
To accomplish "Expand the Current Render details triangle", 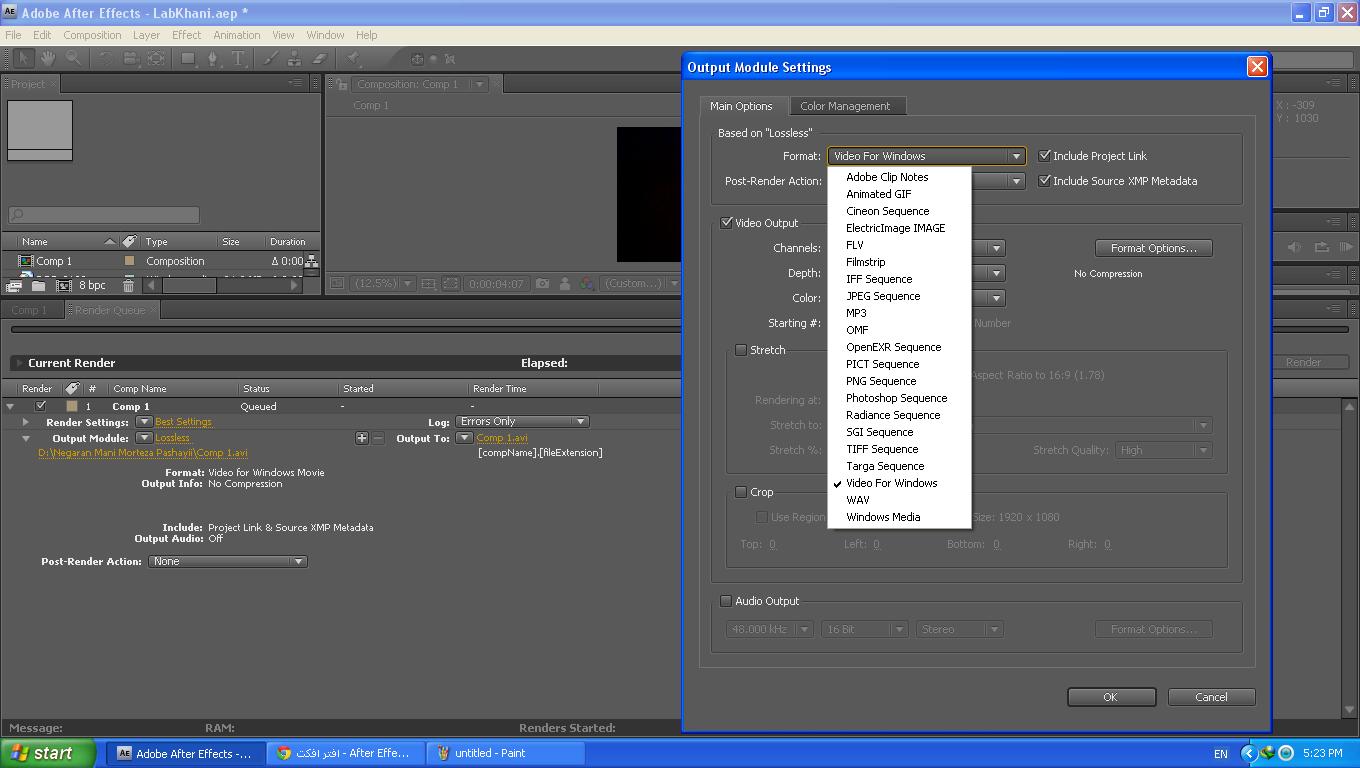I will coord(19,363).
